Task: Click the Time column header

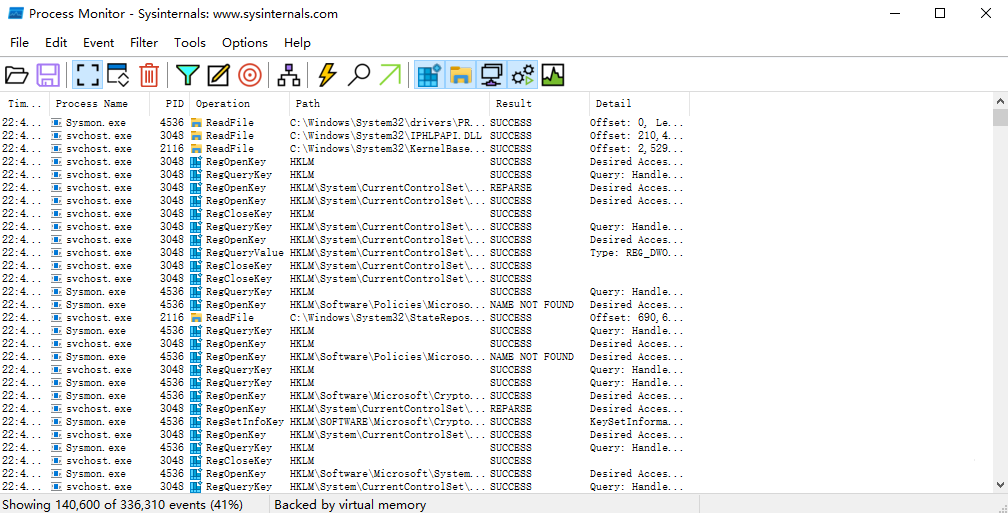Action: (x=25, y=104)
